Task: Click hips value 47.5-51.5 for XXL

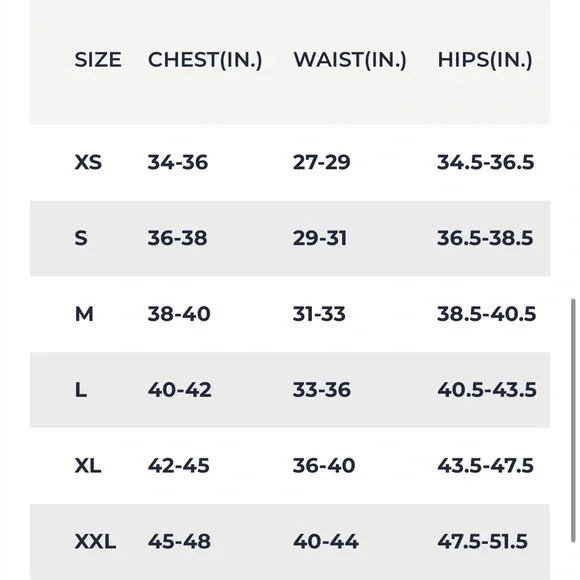Action: (x=482, y=542)
